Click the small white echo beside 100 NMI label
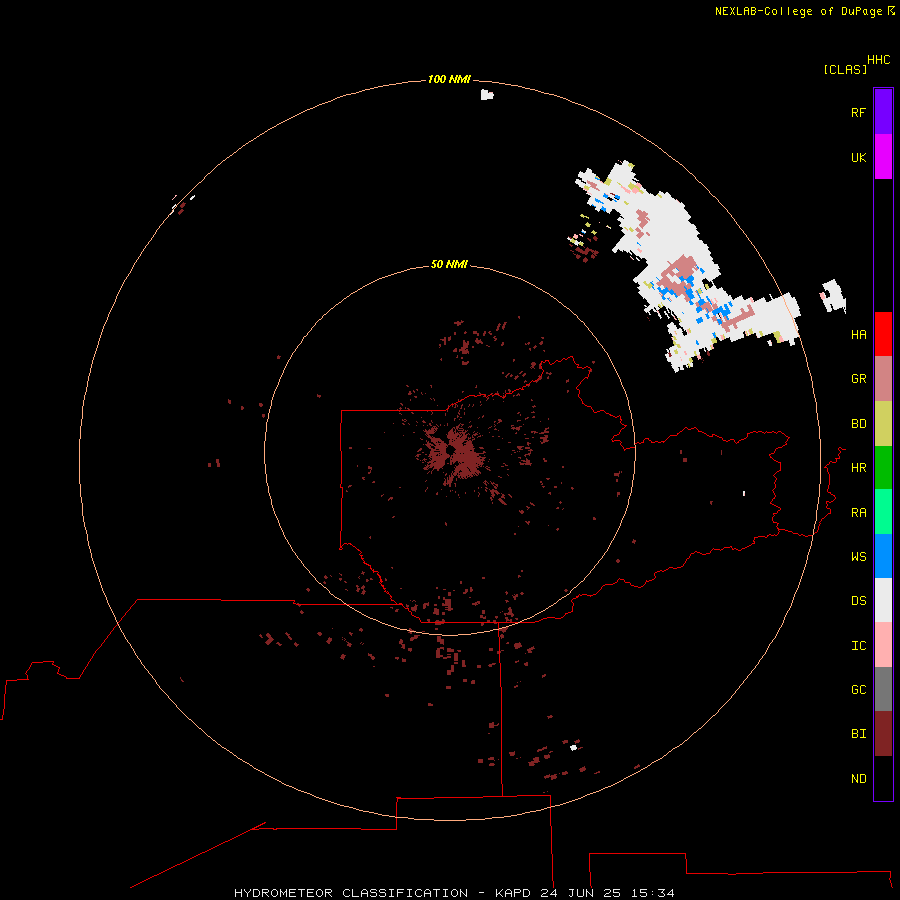 tap(487, 95)
